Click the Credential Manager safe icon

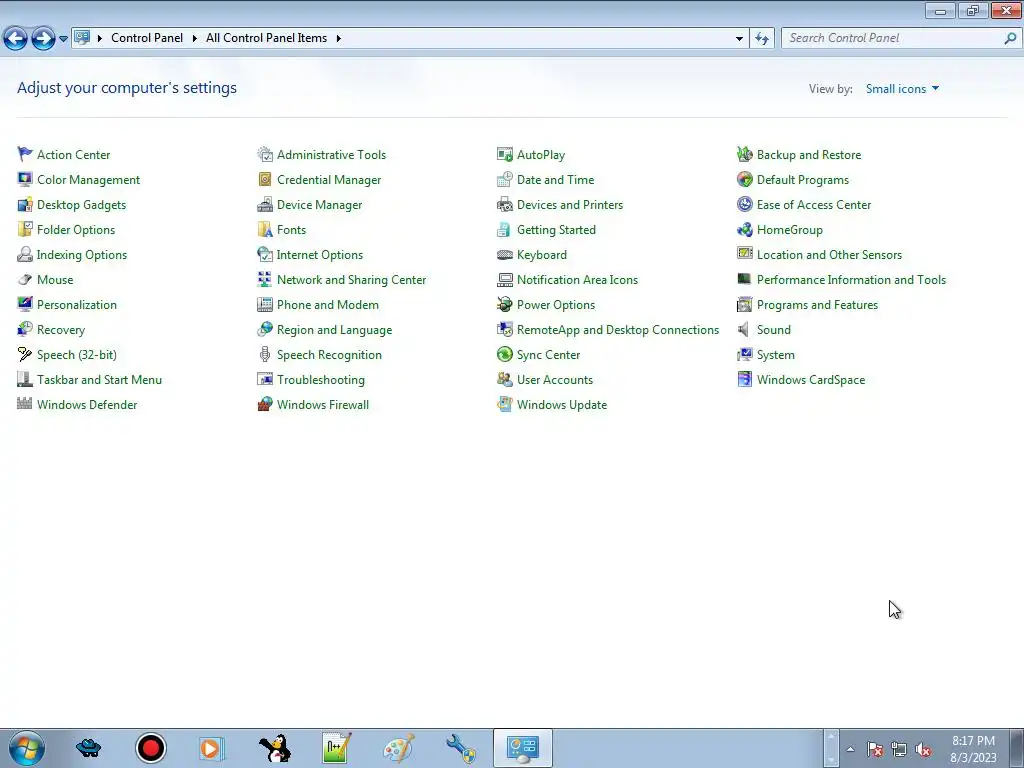(x=264, y=180)
